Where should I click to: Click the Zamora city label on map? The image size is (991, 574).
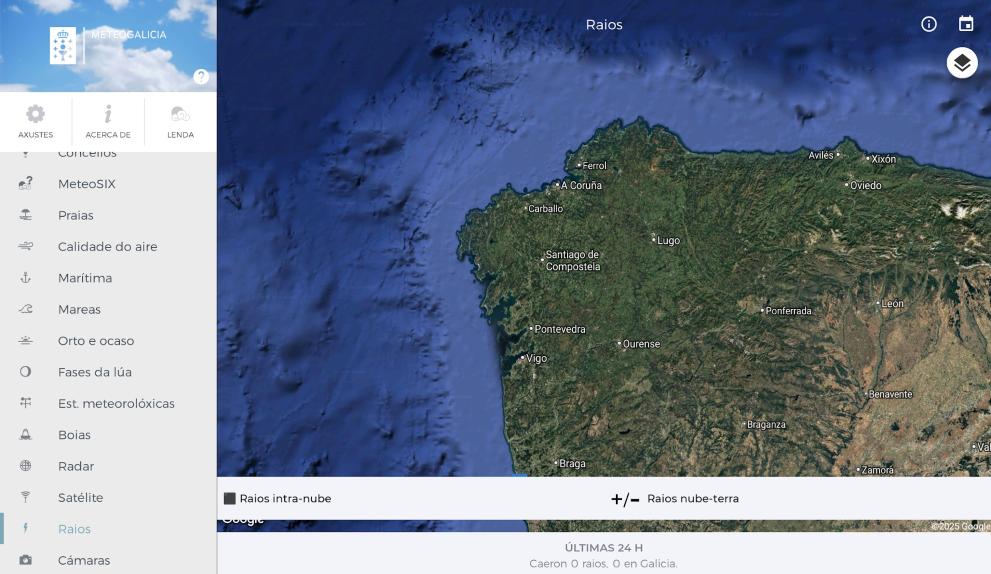[x=878, y=470]
